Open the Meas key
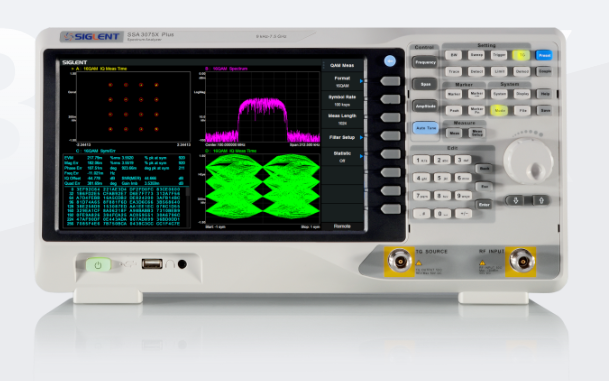The height and width of the screenshot is (381, 609). click(x=454, y=133)
